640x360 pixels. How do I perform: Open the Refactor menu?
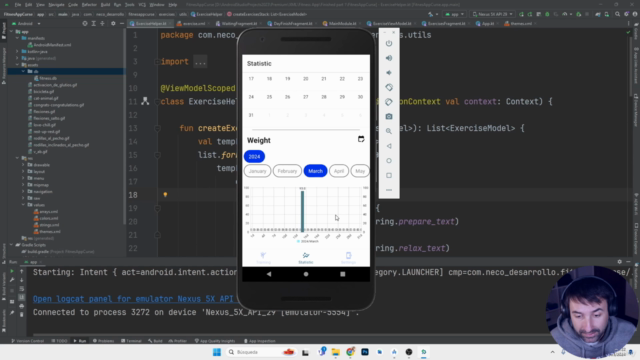click(89, 5)
